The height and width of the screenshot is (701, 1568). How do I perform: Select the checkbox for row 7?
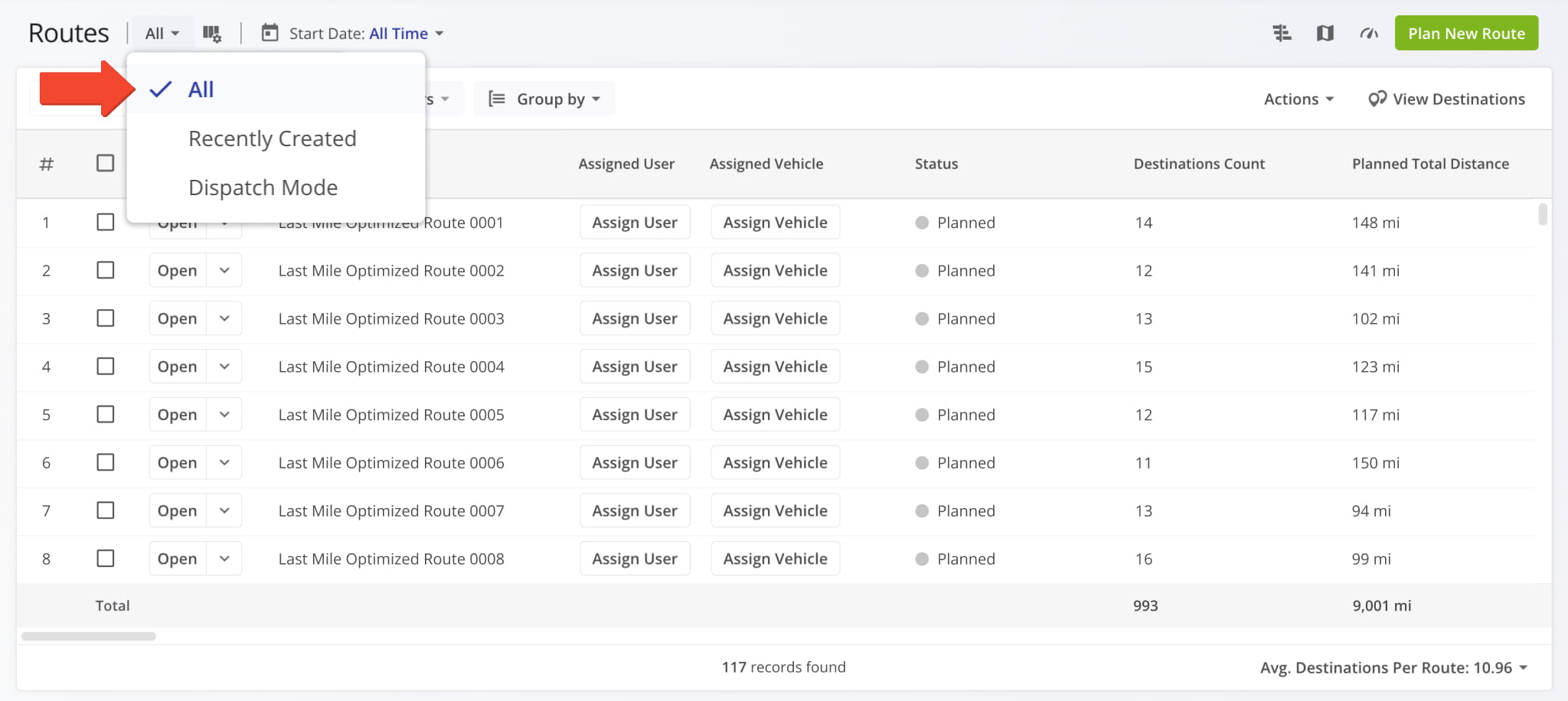(x=106, y=510)
